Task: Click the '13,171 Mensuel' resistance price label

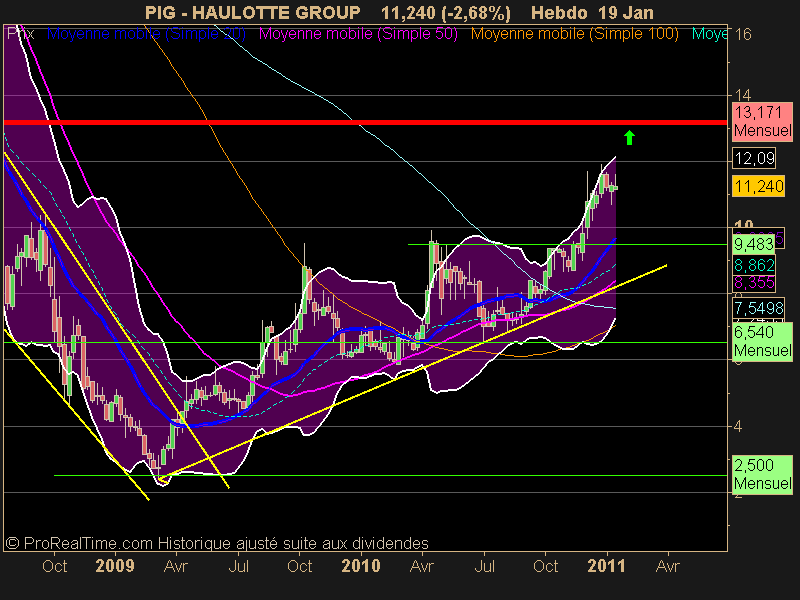Action: (x=763, y=121)
